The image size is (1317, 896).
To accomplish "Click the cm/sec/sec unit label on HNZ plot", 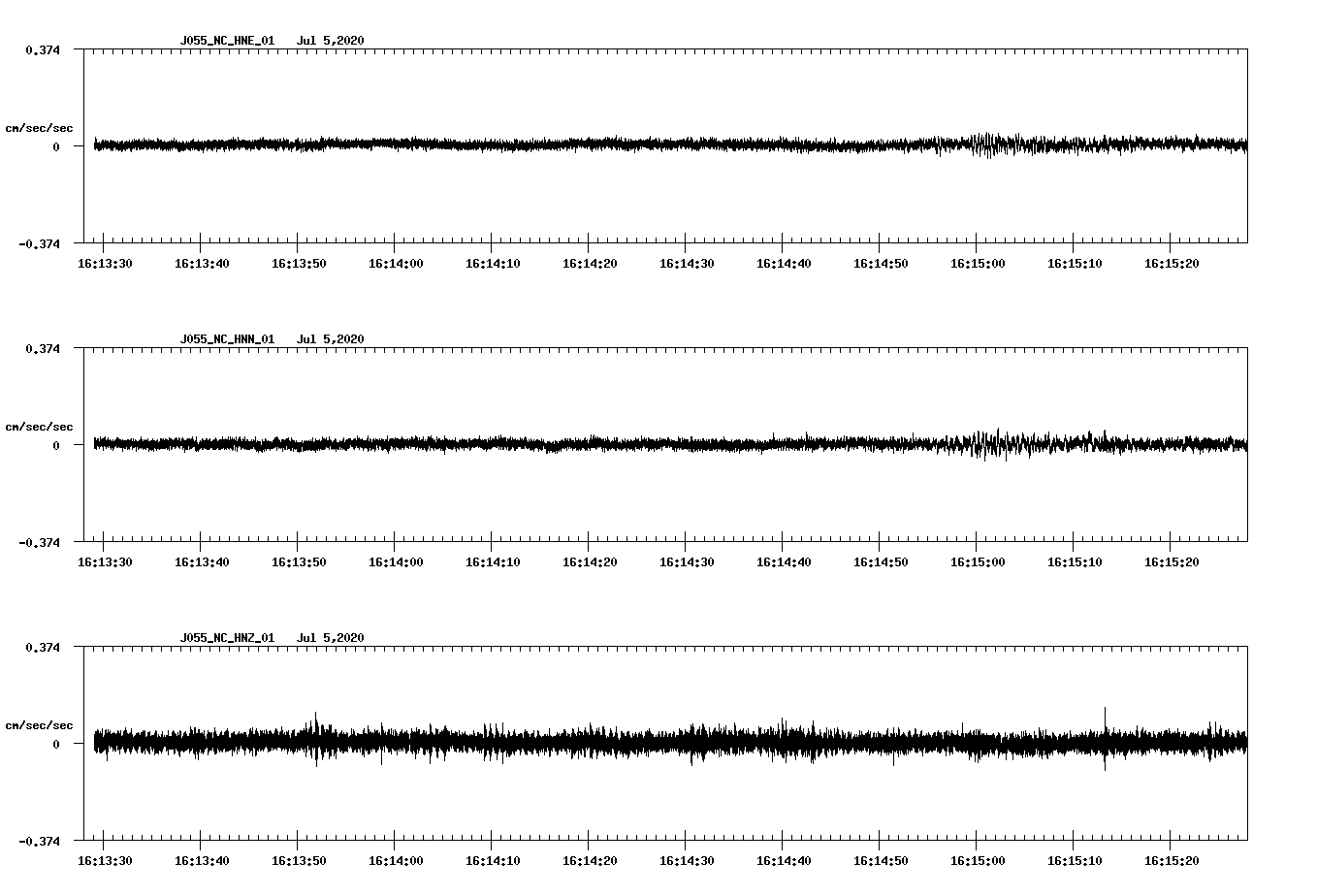I will (x=39, y=725).
